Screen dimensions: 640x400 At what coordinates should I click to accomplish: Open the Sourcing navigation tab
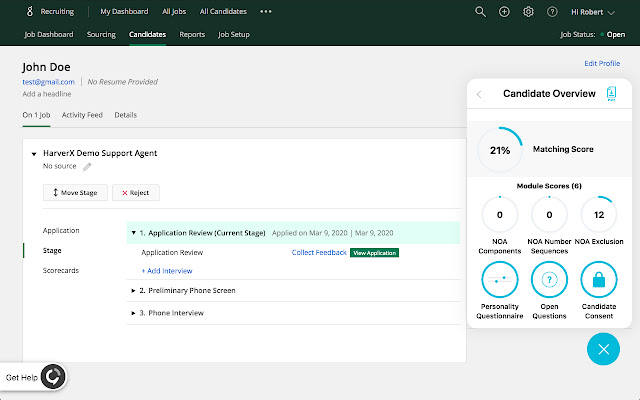click(101, 35)
